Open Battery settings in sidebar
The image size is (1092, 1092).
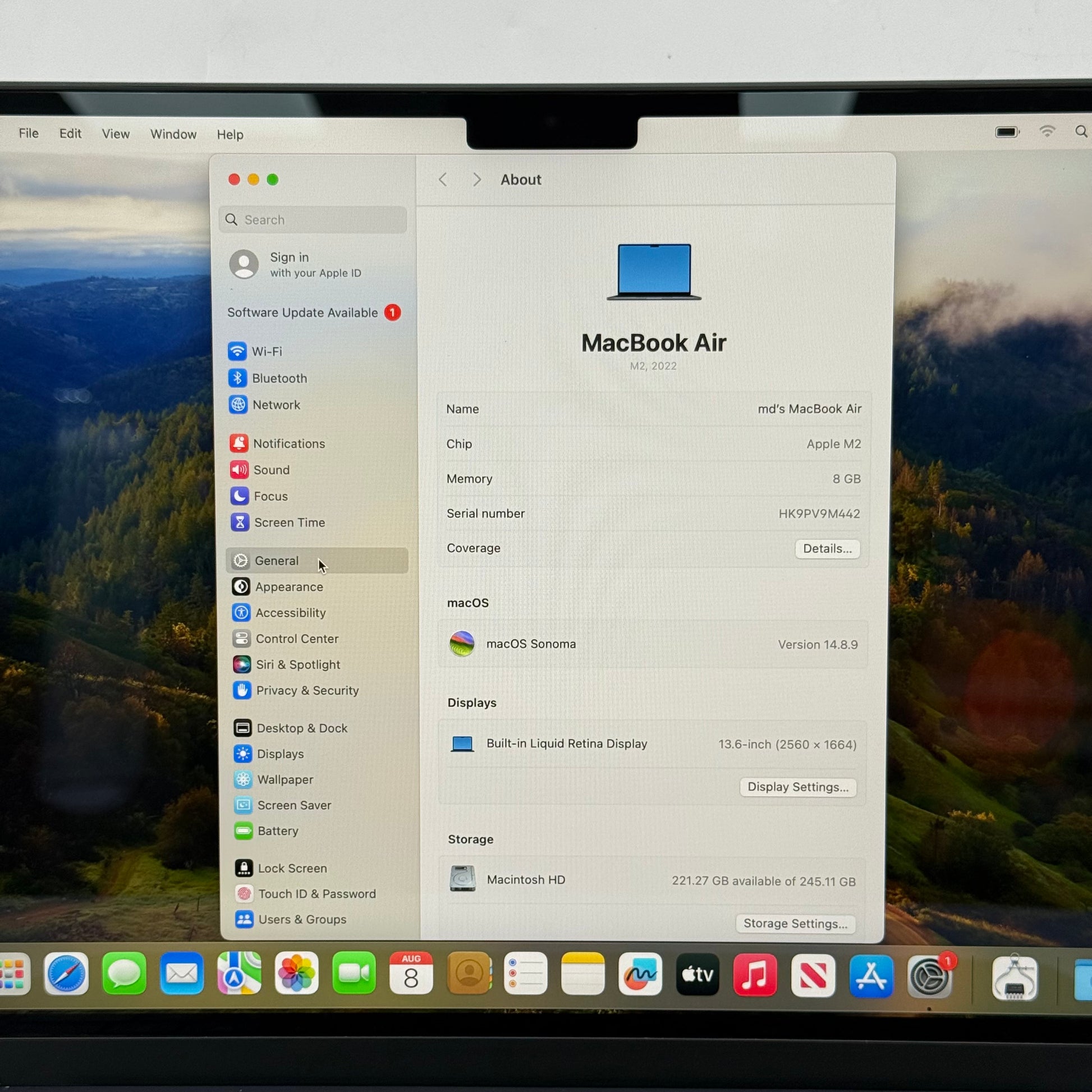(267, 831)
